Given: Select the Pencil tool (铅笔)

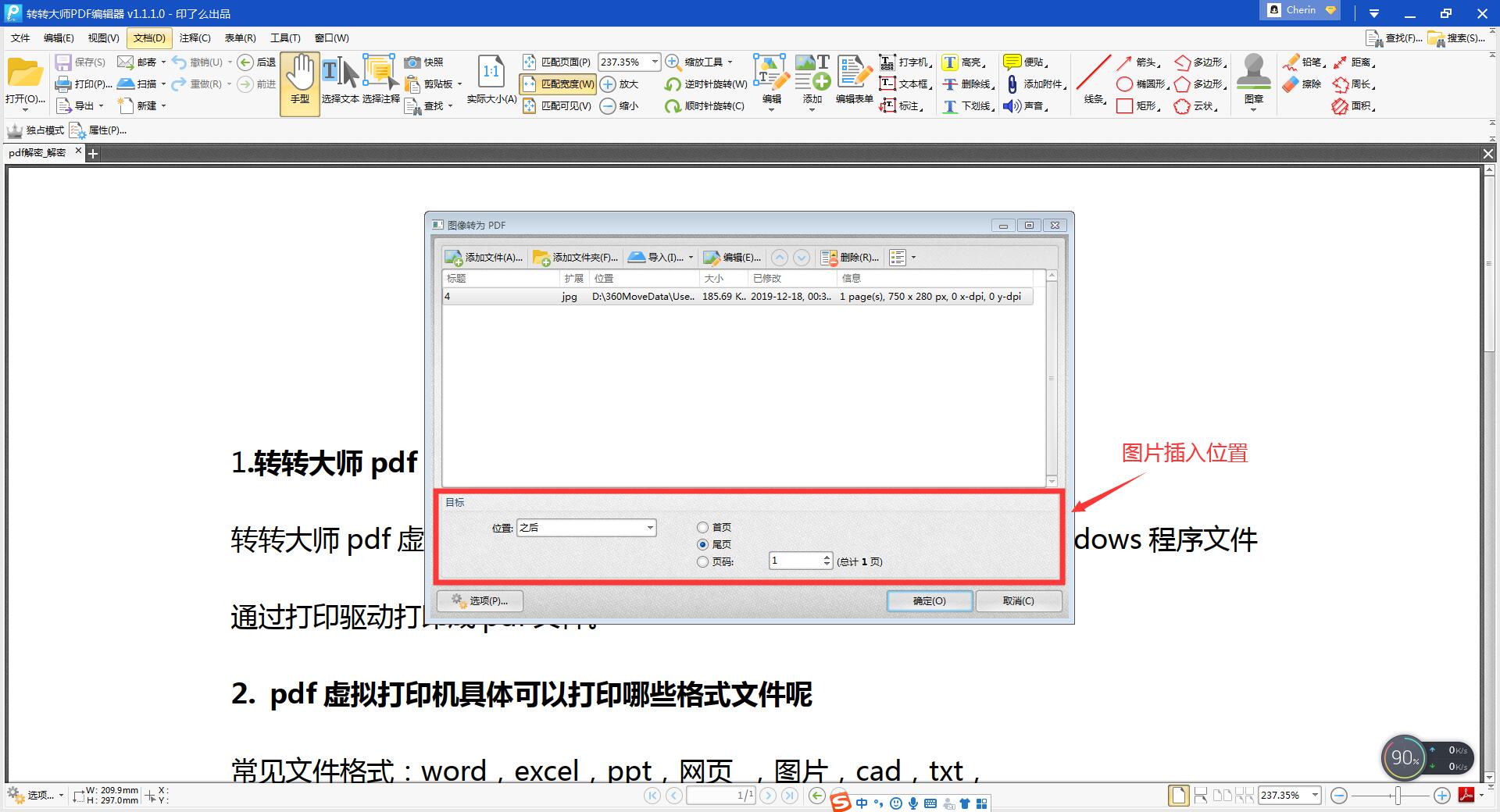Looking at the screenshot, I should pyautogui.click(x=1304, y=62).
